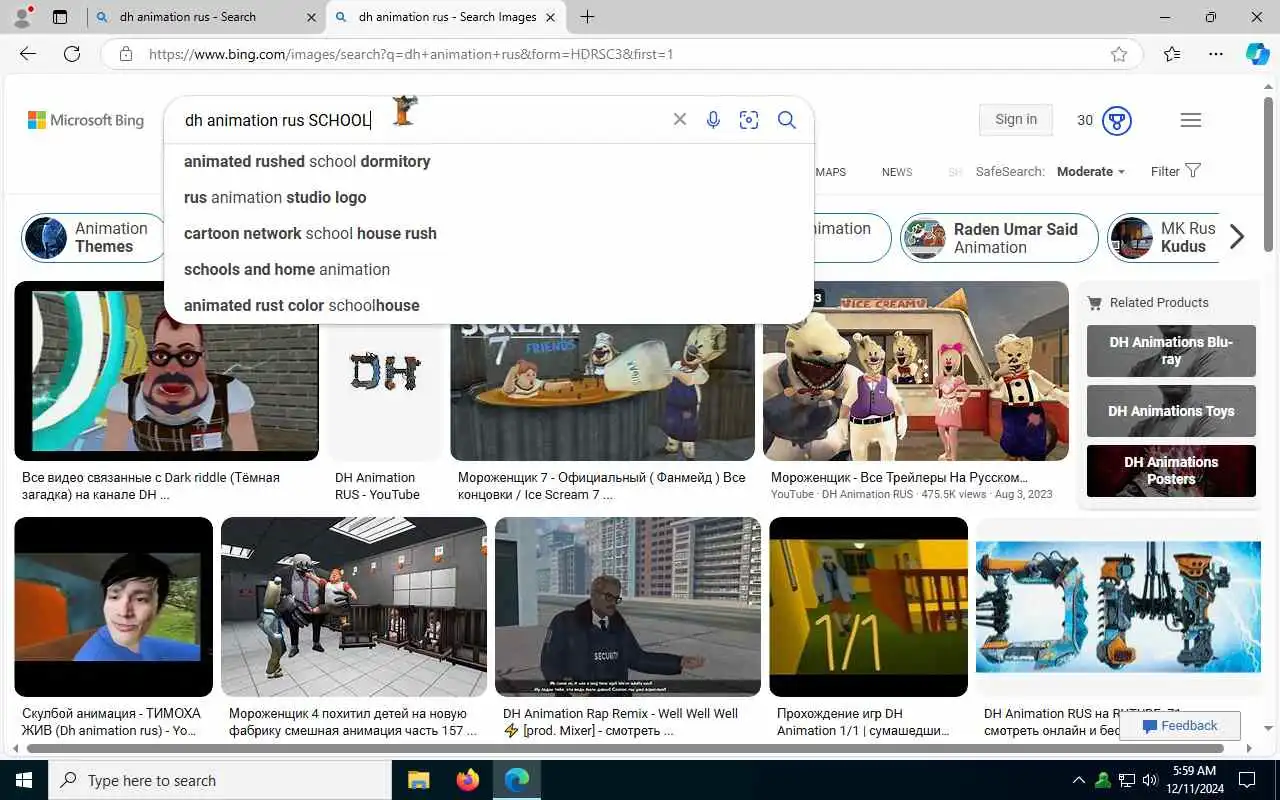Screen dimensions: 1280x800
Task: Open blue robotic DH logo thumbnail
Action: click(x=1118, y=607)
